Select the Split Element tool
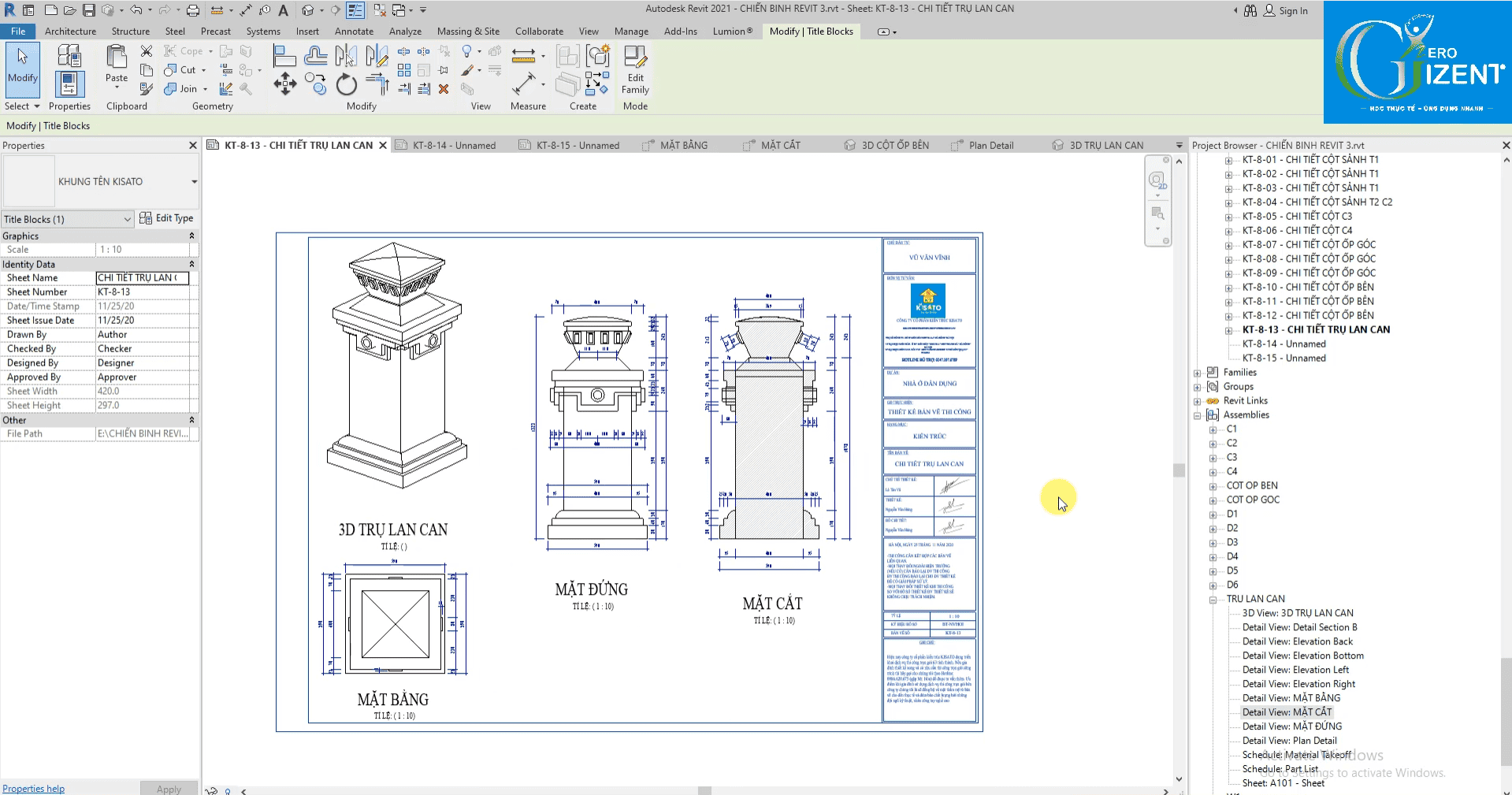 (x=404, y=51)
